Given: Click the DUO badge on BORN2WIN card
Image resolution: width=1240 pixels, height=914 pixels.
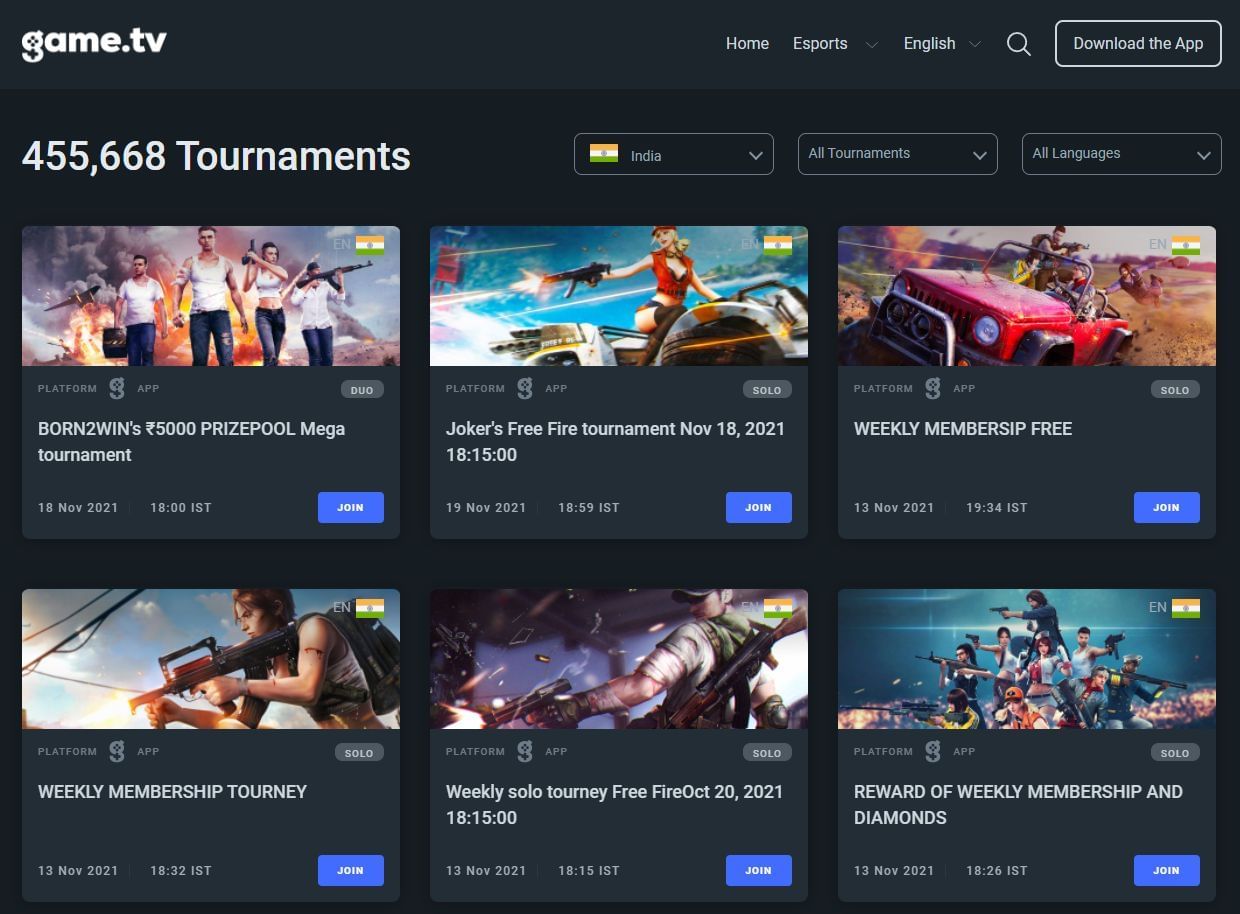Looking at the screenshot, I should 362,390.
